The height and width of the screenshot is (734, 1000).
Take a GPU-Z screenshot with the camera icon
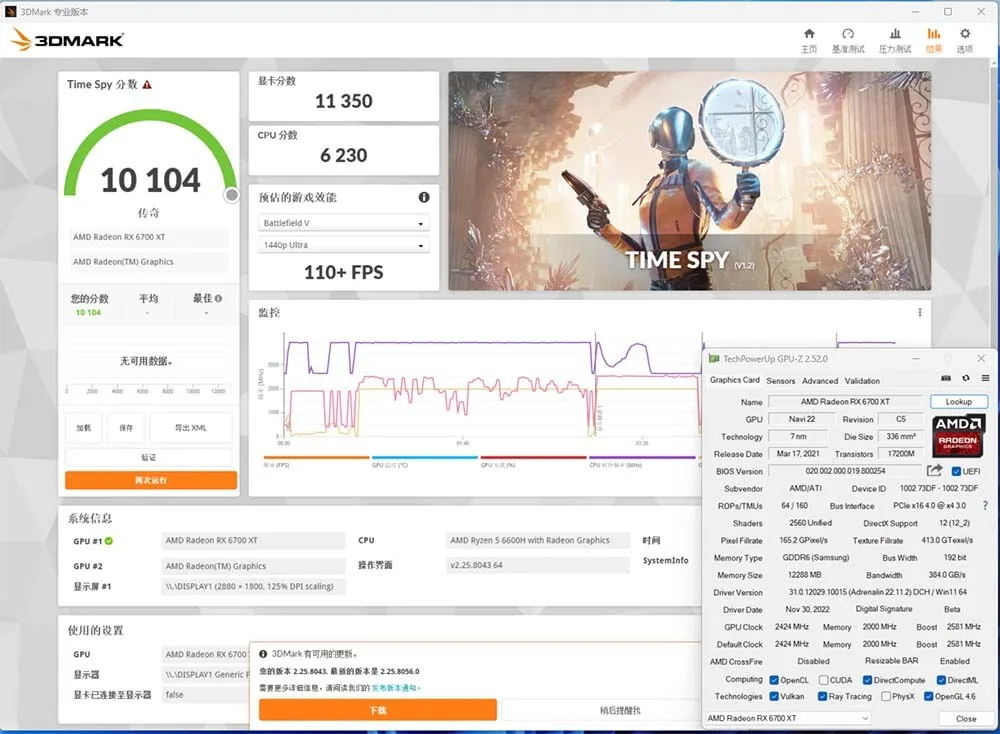(946, 379)
